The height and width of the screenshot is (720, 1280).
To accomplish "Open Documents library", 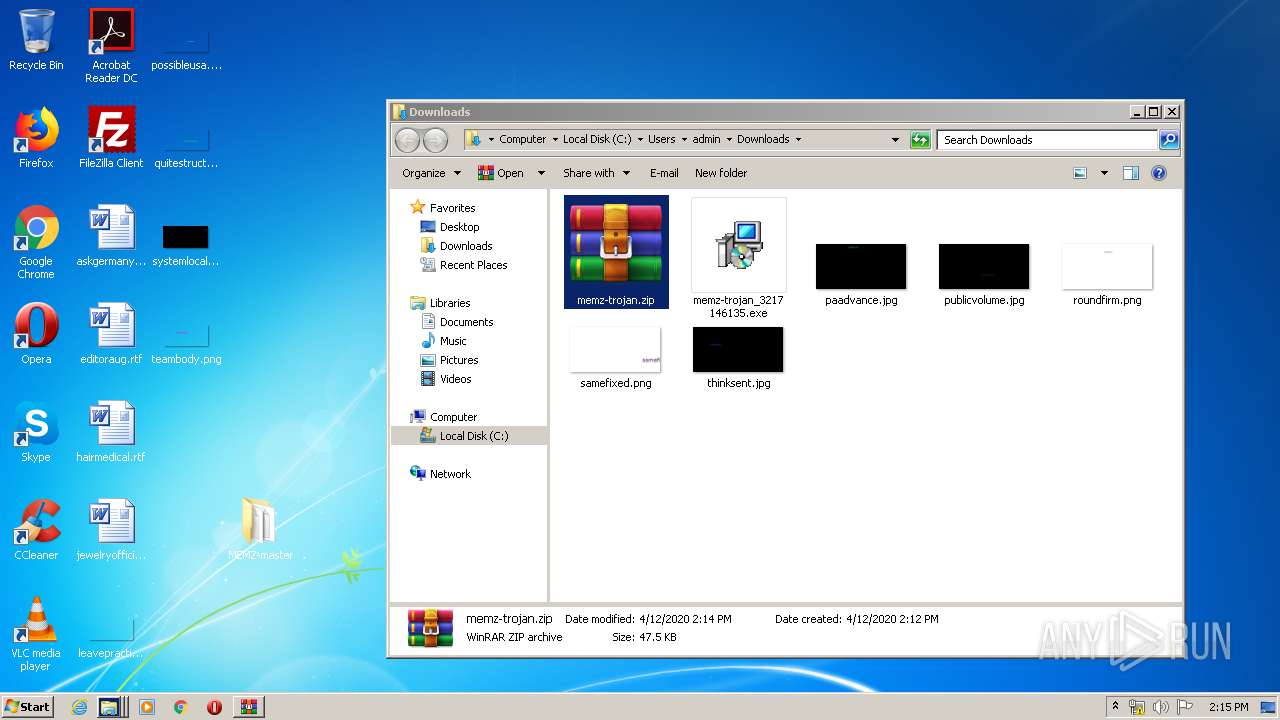I will click(x=466, y=322).
